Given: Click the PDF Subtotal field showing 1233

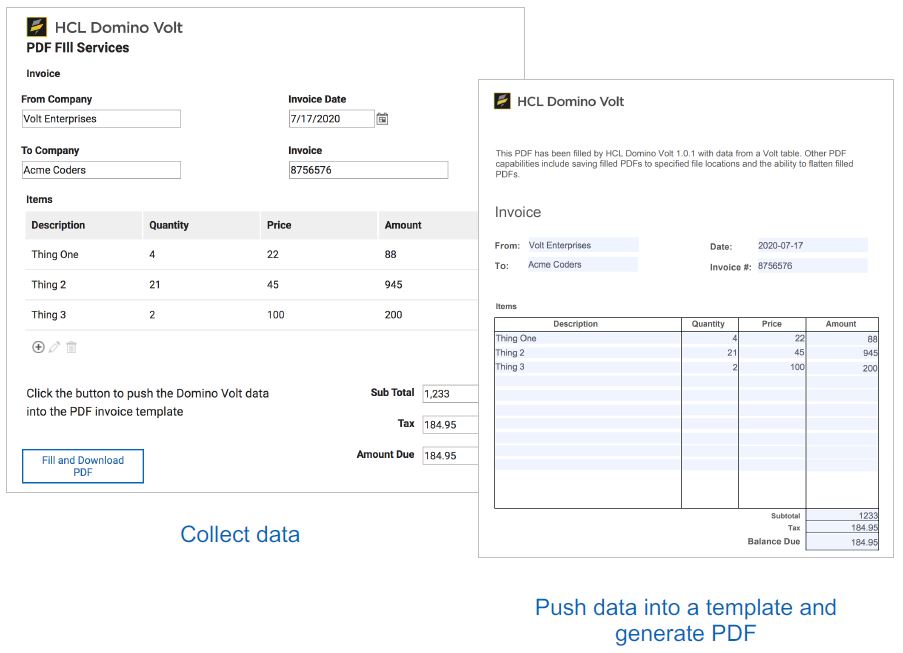Looking at the screenshot, I should [x=843, y=515].
